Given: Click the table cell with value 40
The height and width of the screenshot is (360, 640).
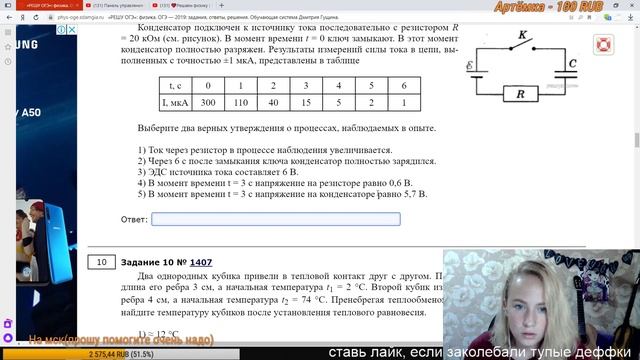Looking at the screenshot, I should coord(273,103).
